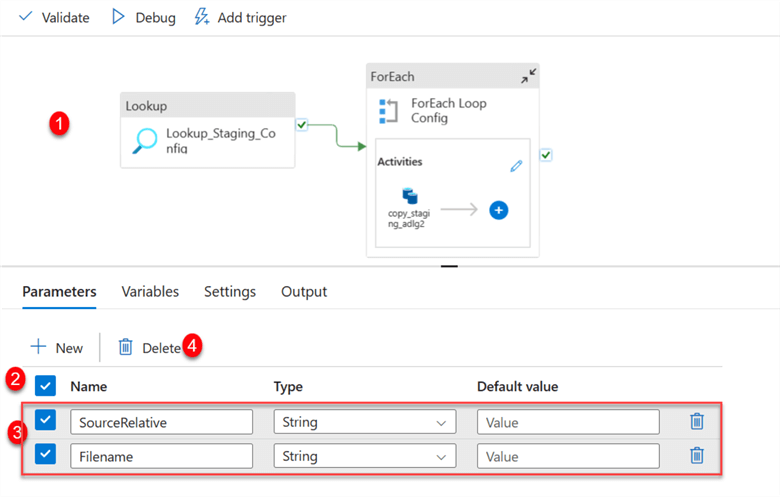
Task: Click the Debug pipeline button
Action: point(143,17)
